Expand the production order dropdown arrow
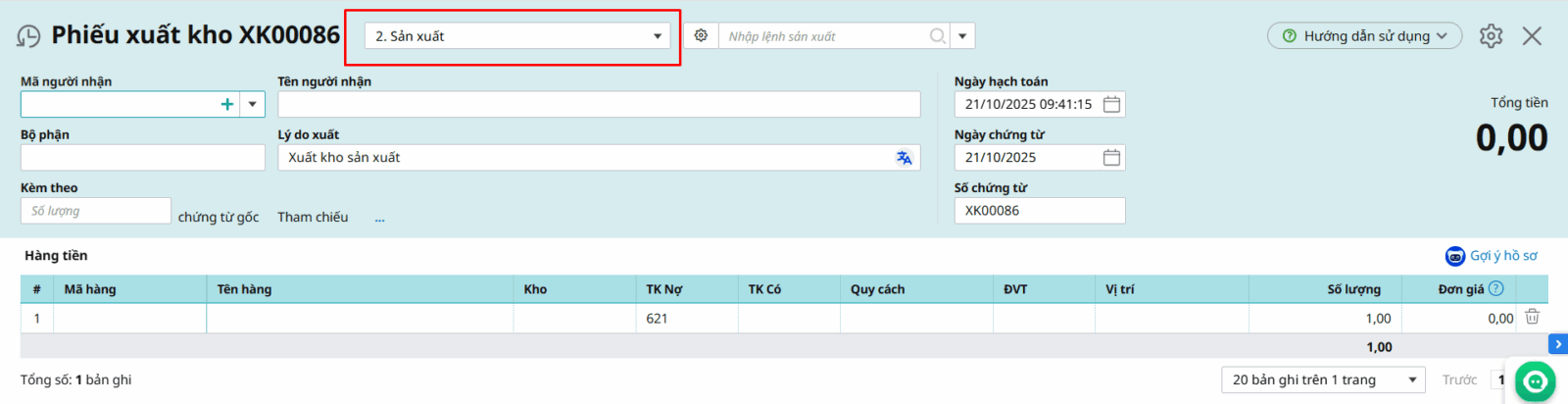Image resolution: width=1568 pixels, height=404 pixels. (x=962, y=36)
